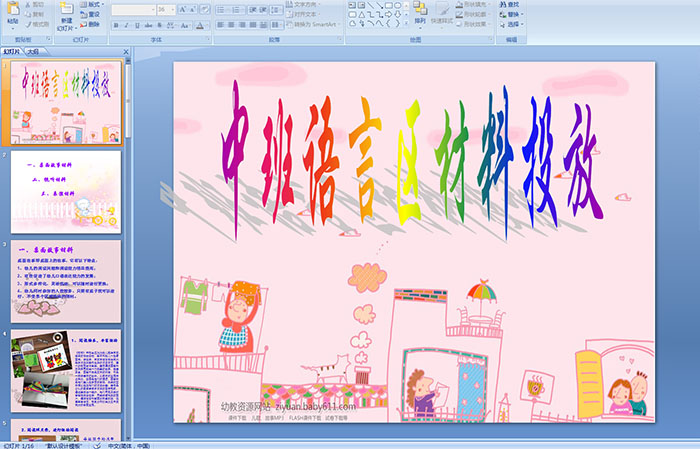The width and height of the screenshot is (700, 449).
Task: Open Change Case (Aa) dropdown
Action: (185, 25)
